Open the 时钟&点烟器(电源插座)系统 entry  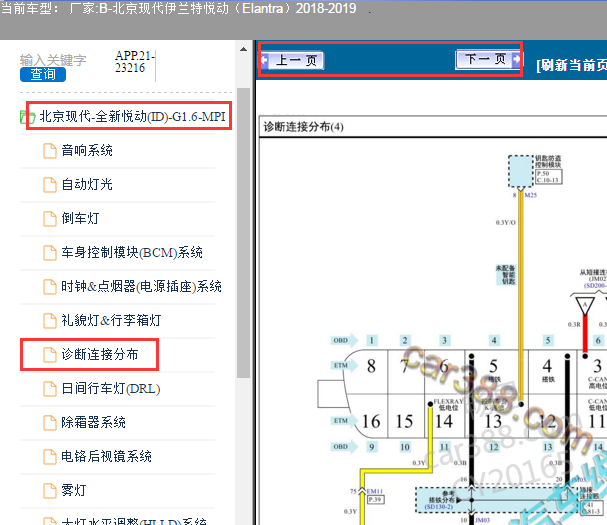point(141,287)
